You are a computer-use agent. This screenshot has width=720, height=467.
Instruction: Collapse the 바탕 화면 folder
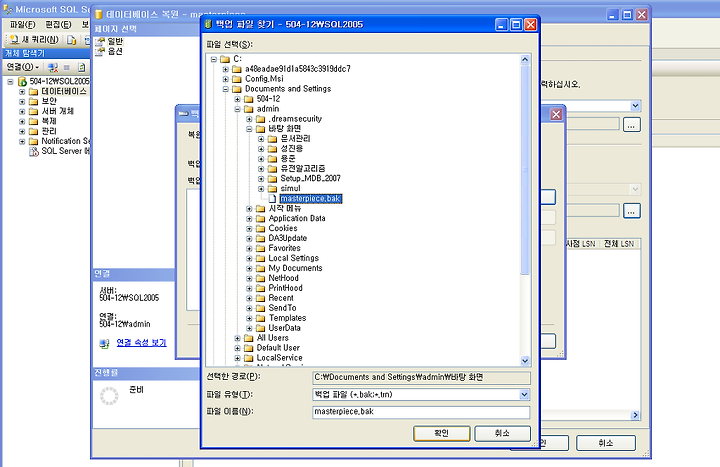(x=249, y=129)
